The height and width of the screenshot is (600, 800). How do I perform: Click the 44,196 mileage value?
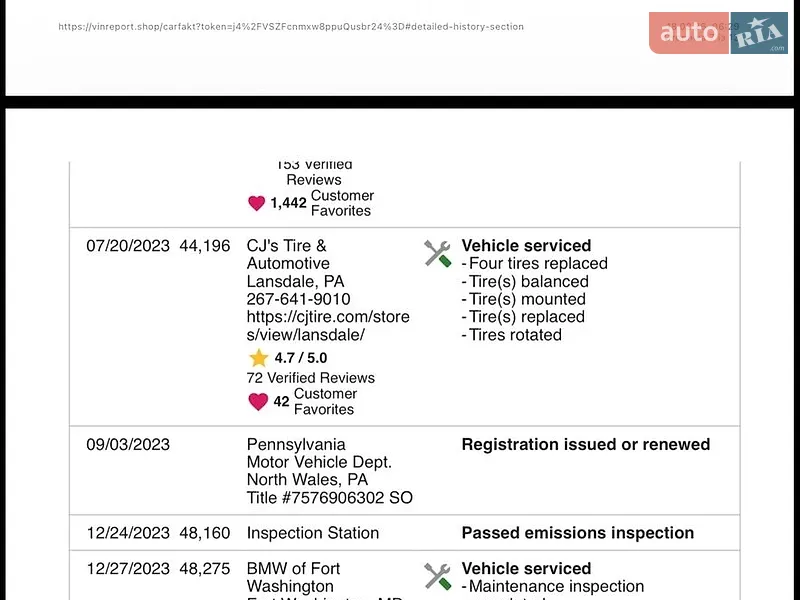(x=205, y=246)
